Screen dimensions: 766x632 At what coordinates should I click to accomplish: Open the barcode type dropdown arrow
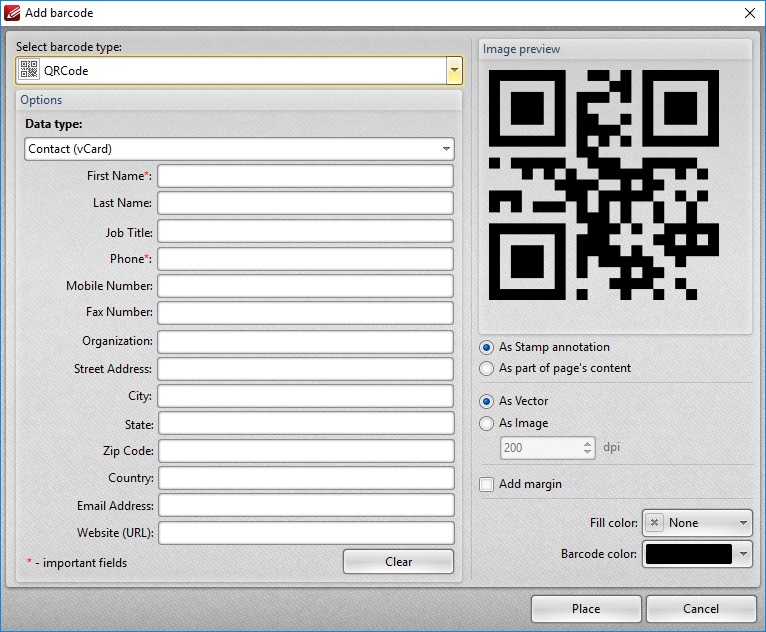[454, 70]
